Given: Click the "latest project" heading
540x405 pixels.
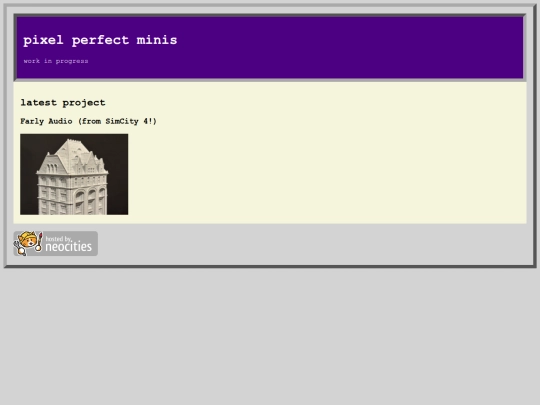Looking at the screenshot, I should (63, 103).
